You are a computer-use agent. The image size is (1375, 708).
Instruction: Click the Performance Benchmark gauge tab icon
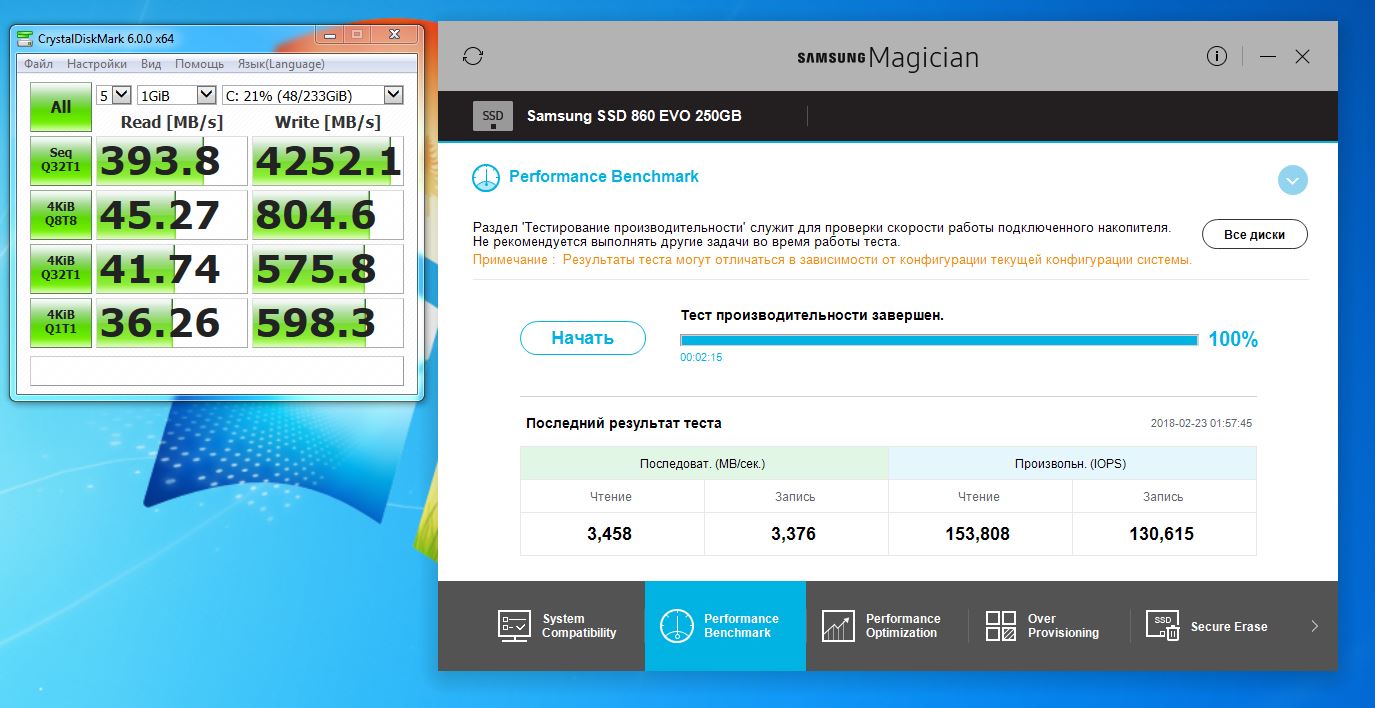(677, 626)
